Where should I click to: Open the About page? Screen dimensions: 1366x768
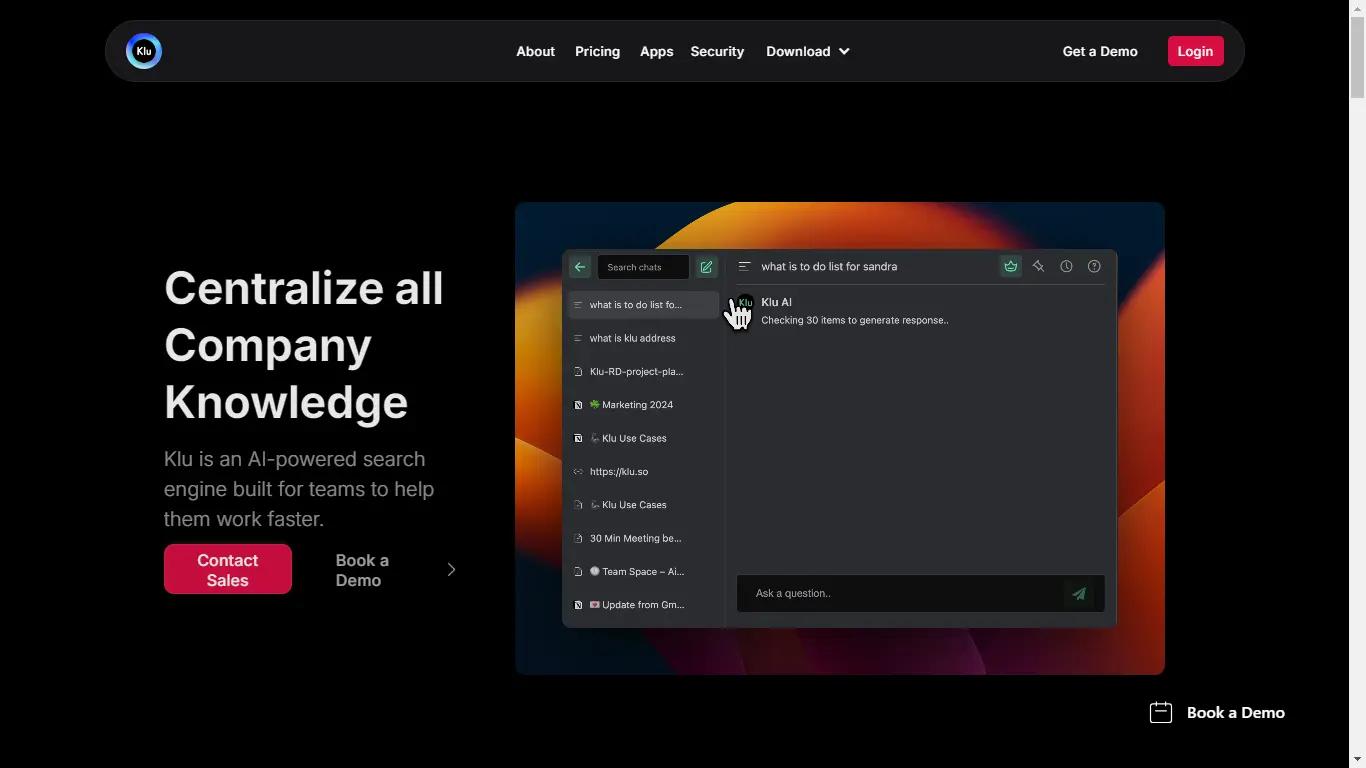coord(535,51)
